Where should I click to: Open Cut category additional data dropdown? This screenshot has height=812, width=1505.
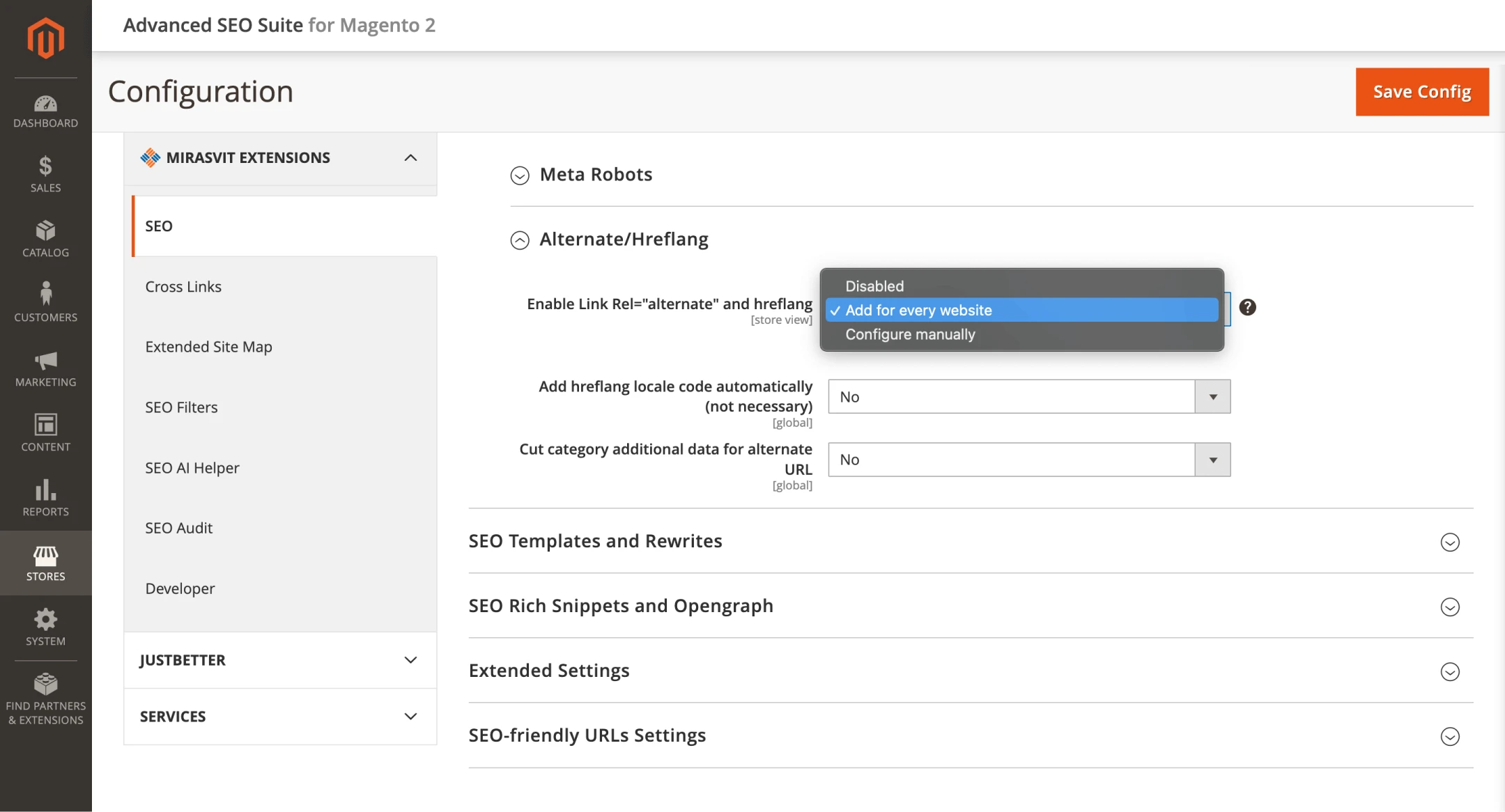(x=1028, y=460)
